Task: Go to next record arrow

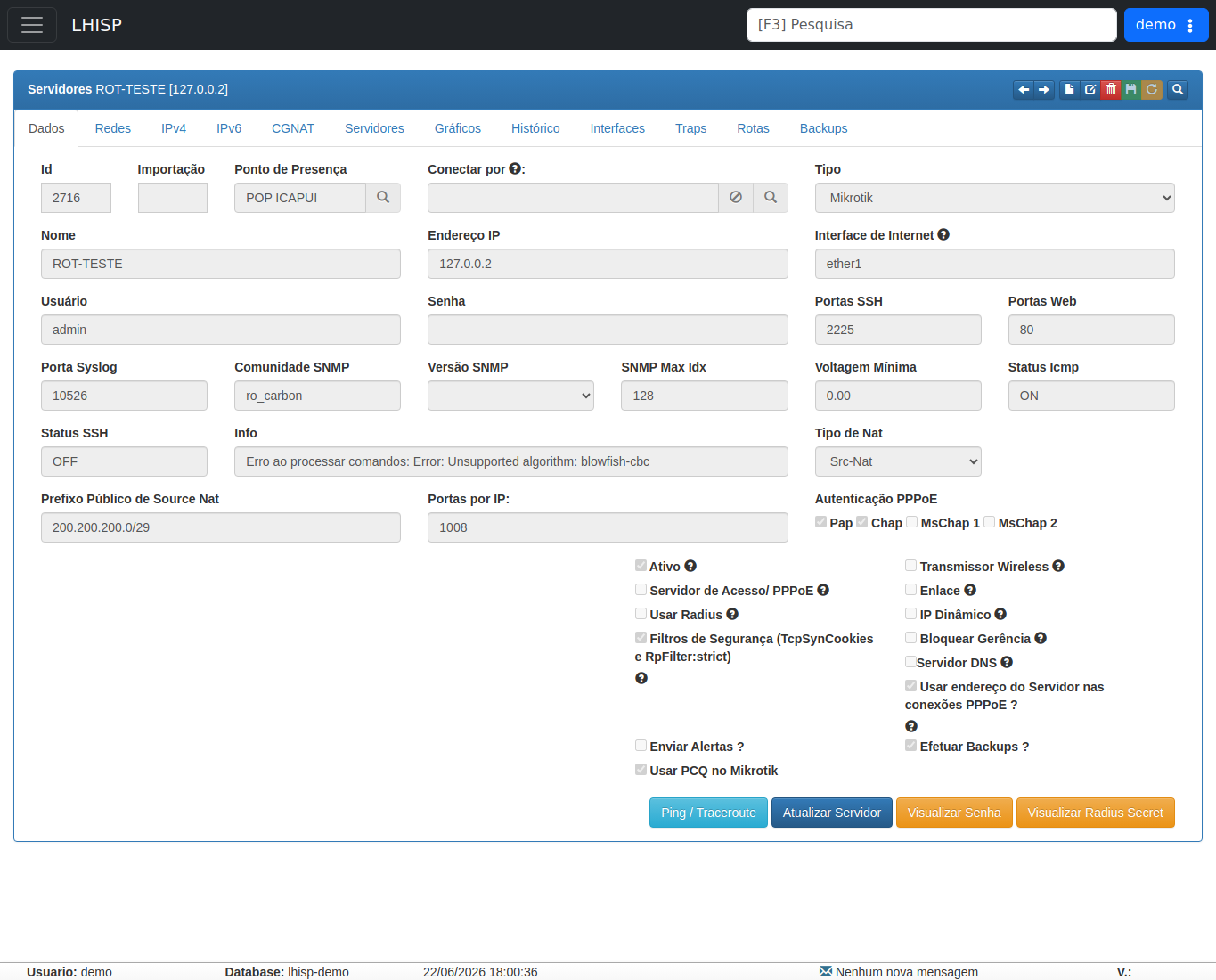Action: [1044, 89]
